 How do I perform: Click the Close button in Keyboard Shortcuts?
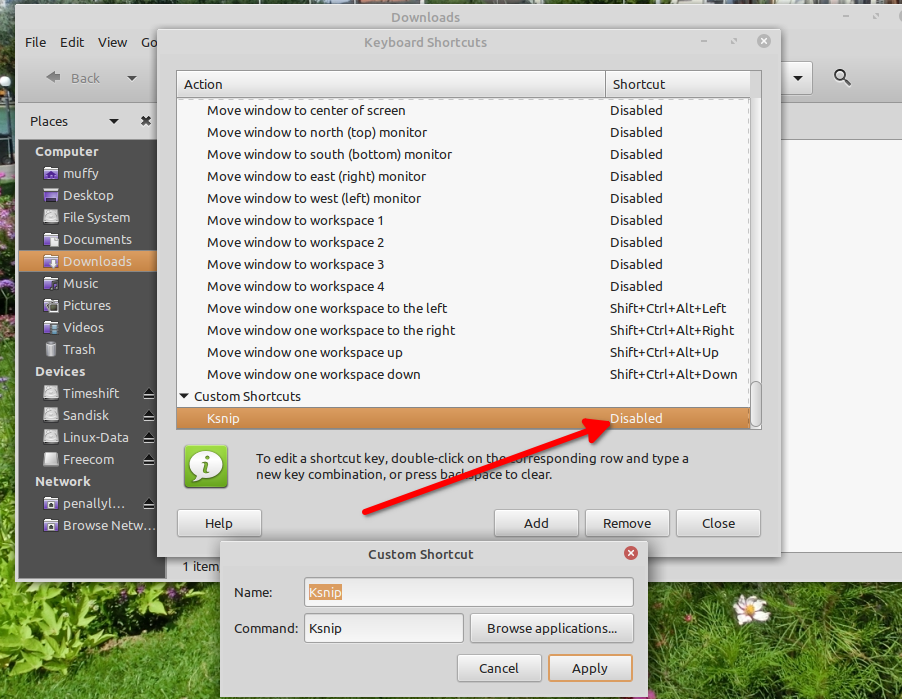718,523
